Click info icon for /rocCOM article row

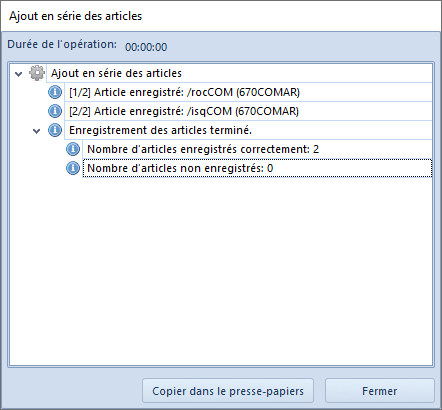(x=55, y=92)
